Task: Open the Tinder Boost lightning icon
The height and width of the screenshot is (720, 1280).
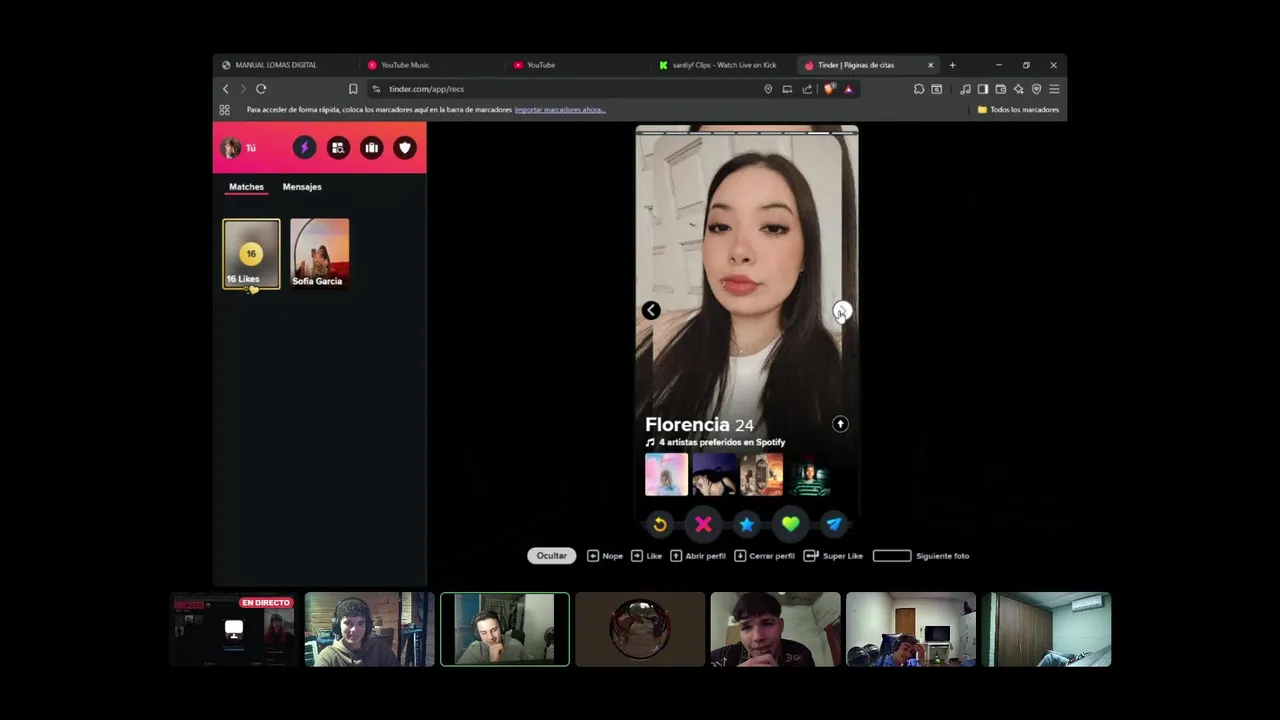Action: tap(304, 148)
